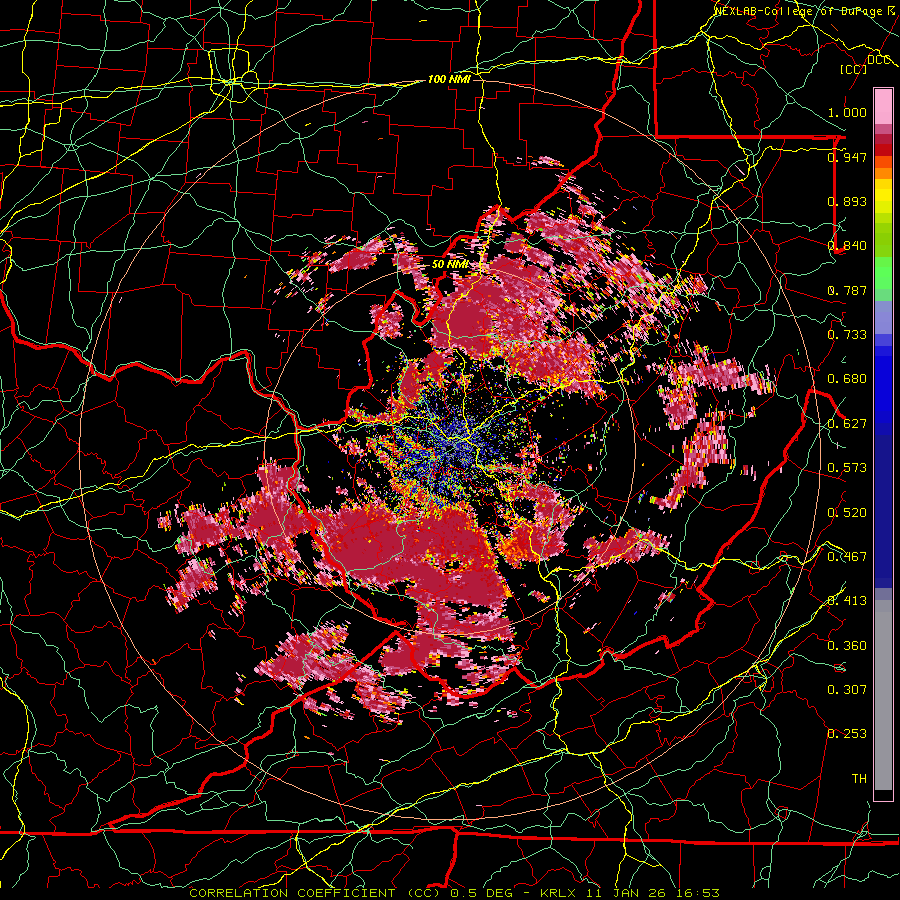Select the 0.253 legend value
Image resolution: width=900 pixels, height=900 pixels.
pos(847,734)
